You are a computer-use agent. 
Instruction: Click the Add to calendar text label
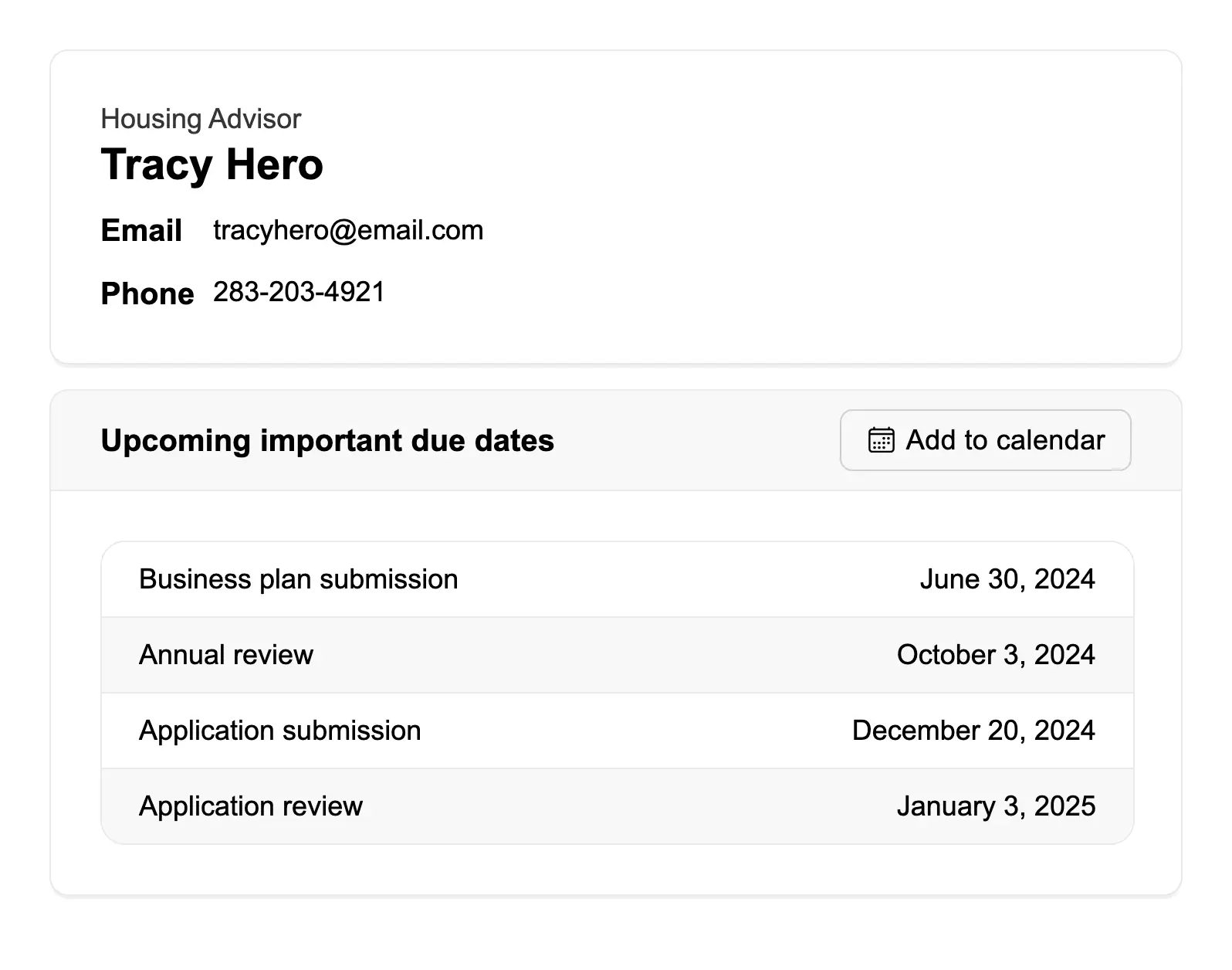pyautogui.click(x=1004, y=440)
